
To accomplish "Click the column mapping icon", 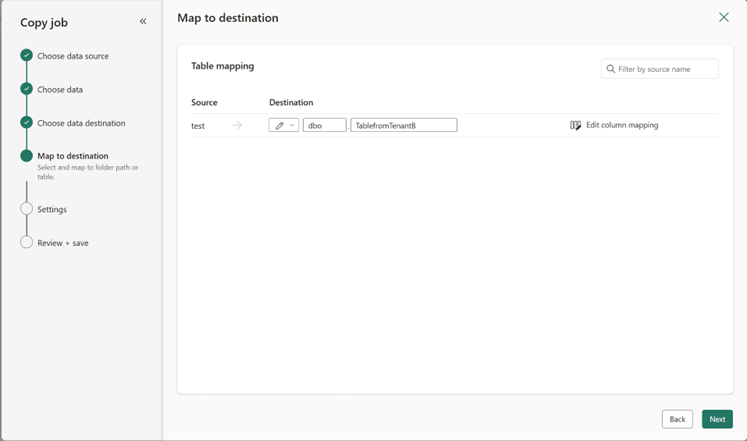I will (x=575, y=125).
